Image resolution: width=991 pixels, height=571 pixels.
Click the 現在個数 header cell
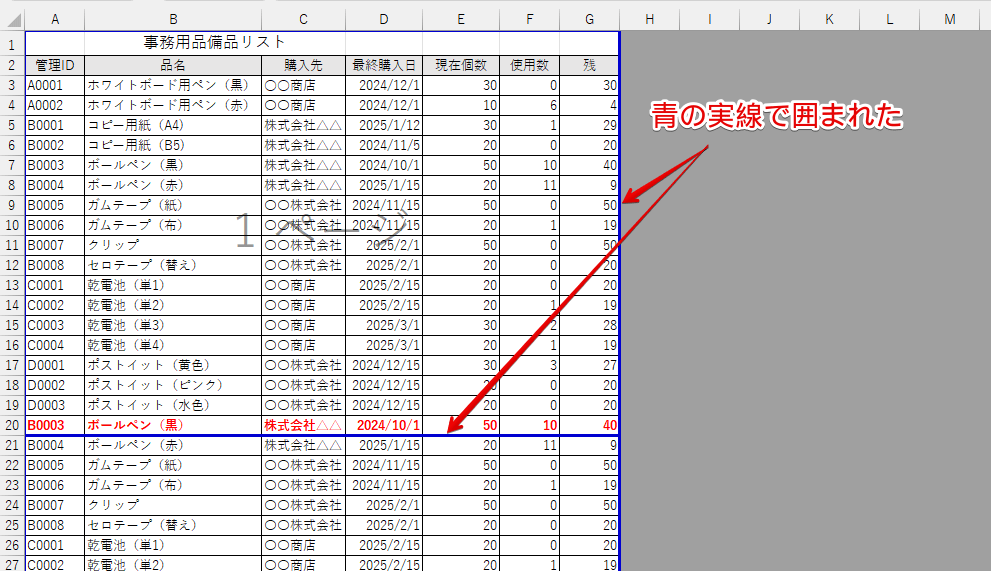coord(461,65)
